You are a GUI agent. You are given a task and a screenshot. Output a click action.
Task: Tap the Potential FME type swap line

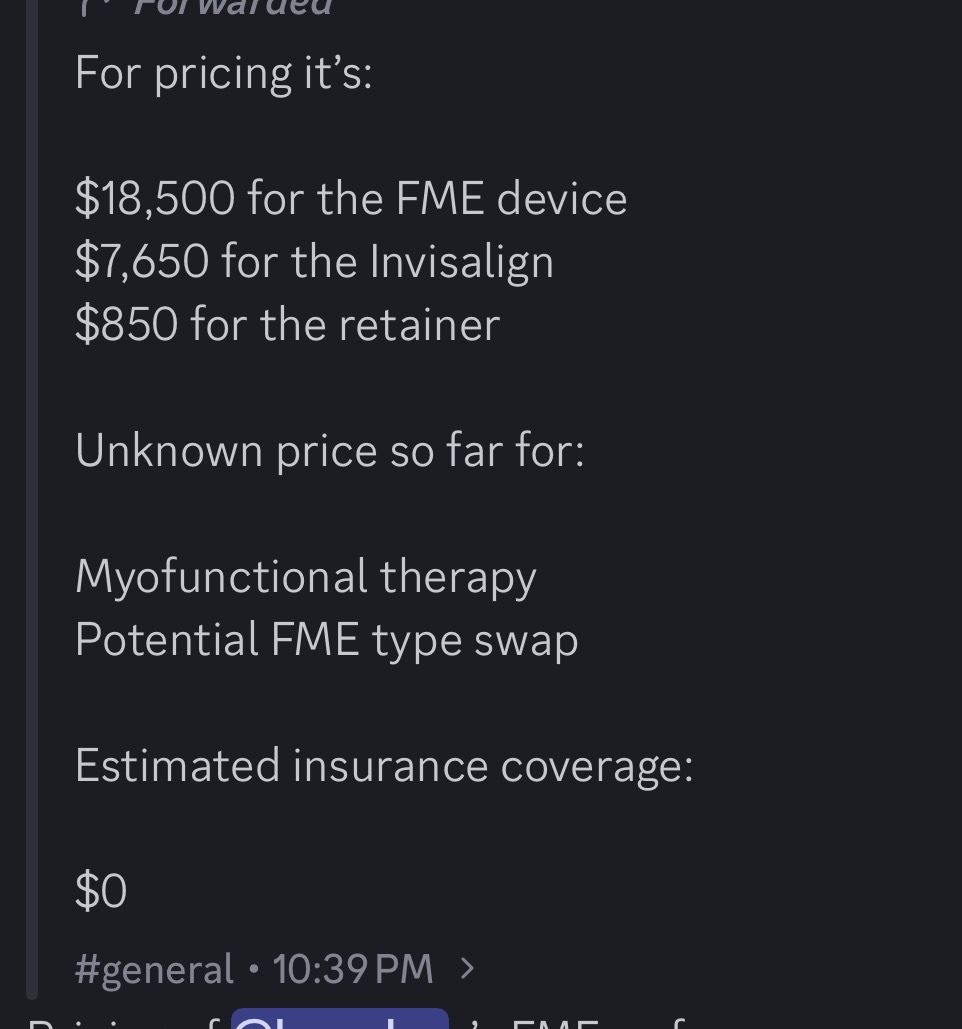click(x=326, y=639)
